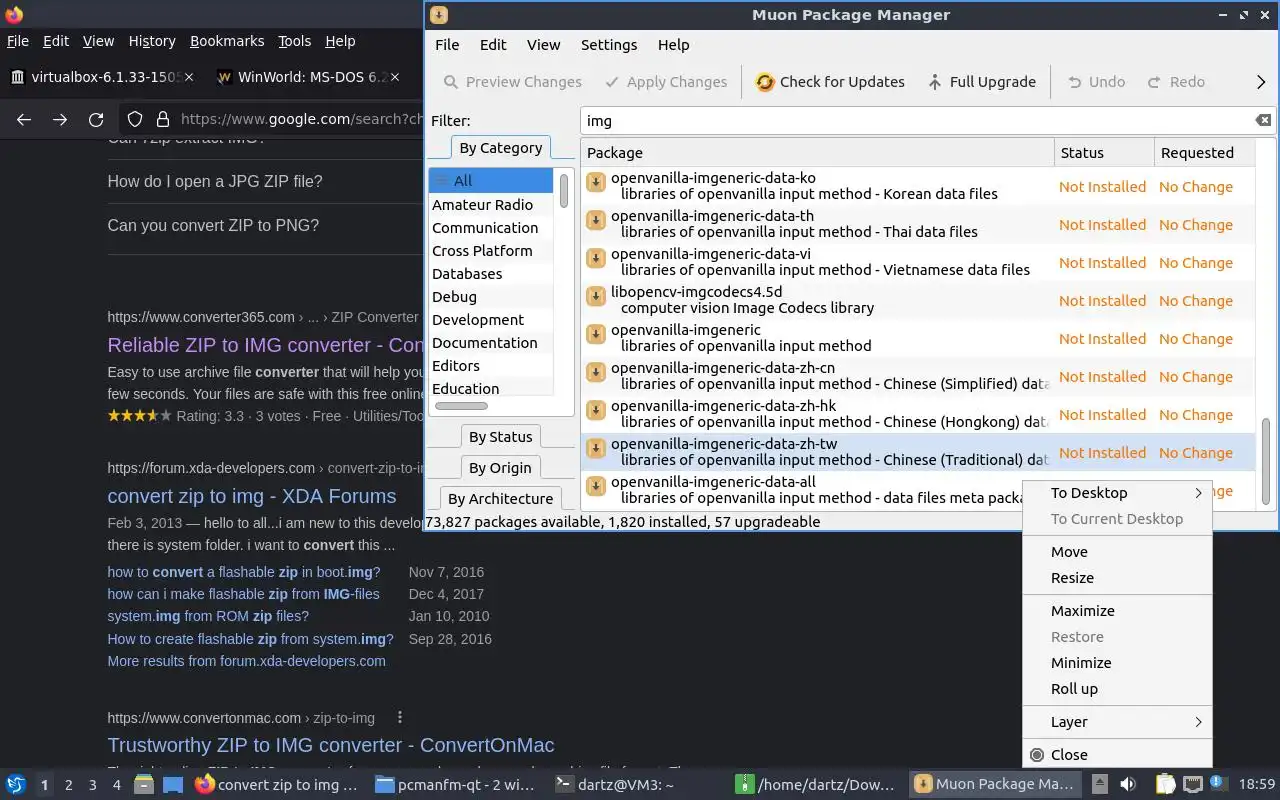Expand the Layer submenu
This screenshot has height=800, width=1280.
click(x=1117, y=722)
